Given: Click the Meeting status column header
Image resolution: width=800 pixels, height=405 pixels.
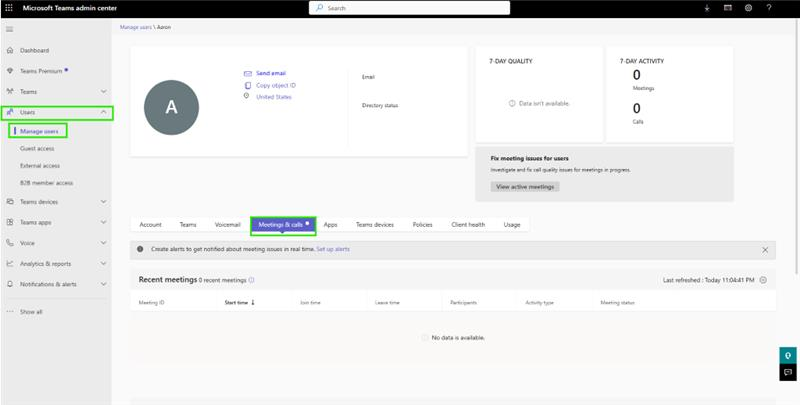Looking at the screenshot, I should click(617, 302).
